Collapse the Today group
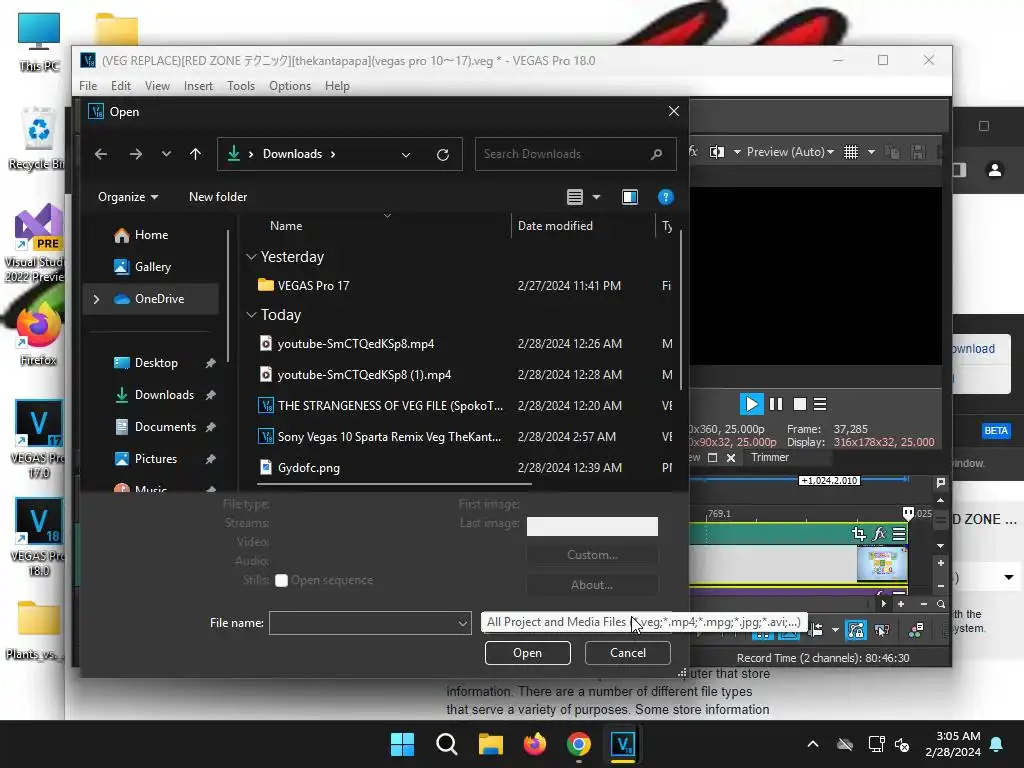Image resolution: width=1024 pixels, height=768 pixels. click(x=251, y=315)
